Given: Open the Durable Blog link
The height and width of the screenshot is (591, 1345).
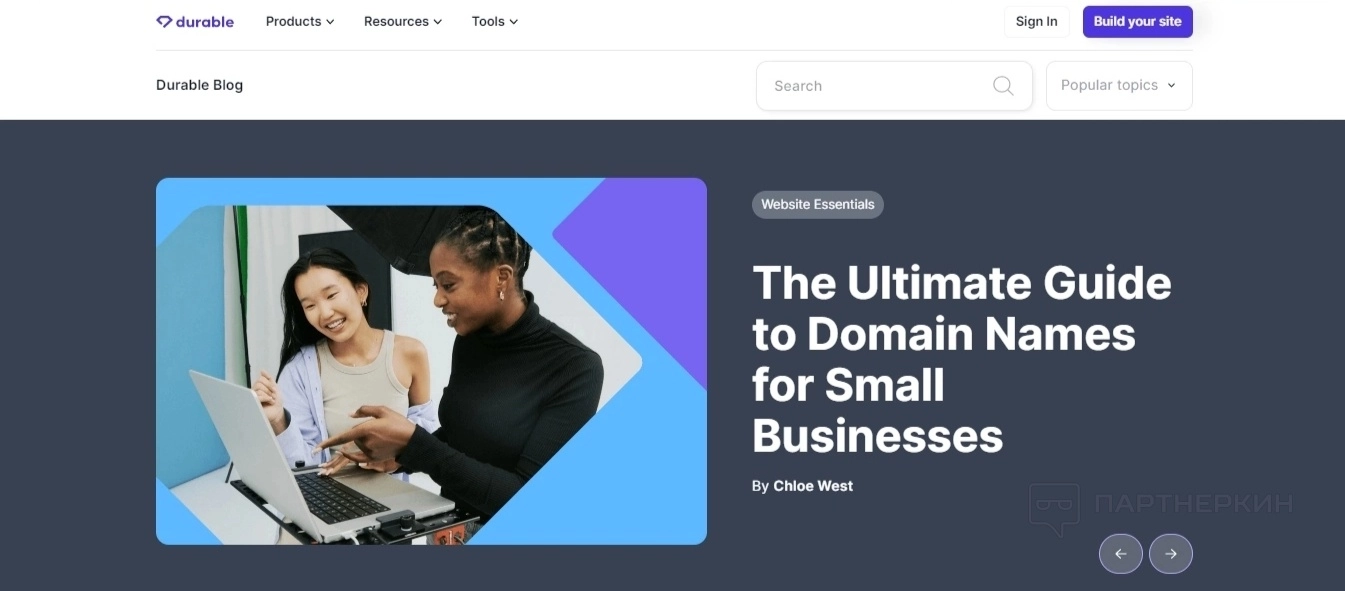Looking at the screenshot, I should pos(199,85).
